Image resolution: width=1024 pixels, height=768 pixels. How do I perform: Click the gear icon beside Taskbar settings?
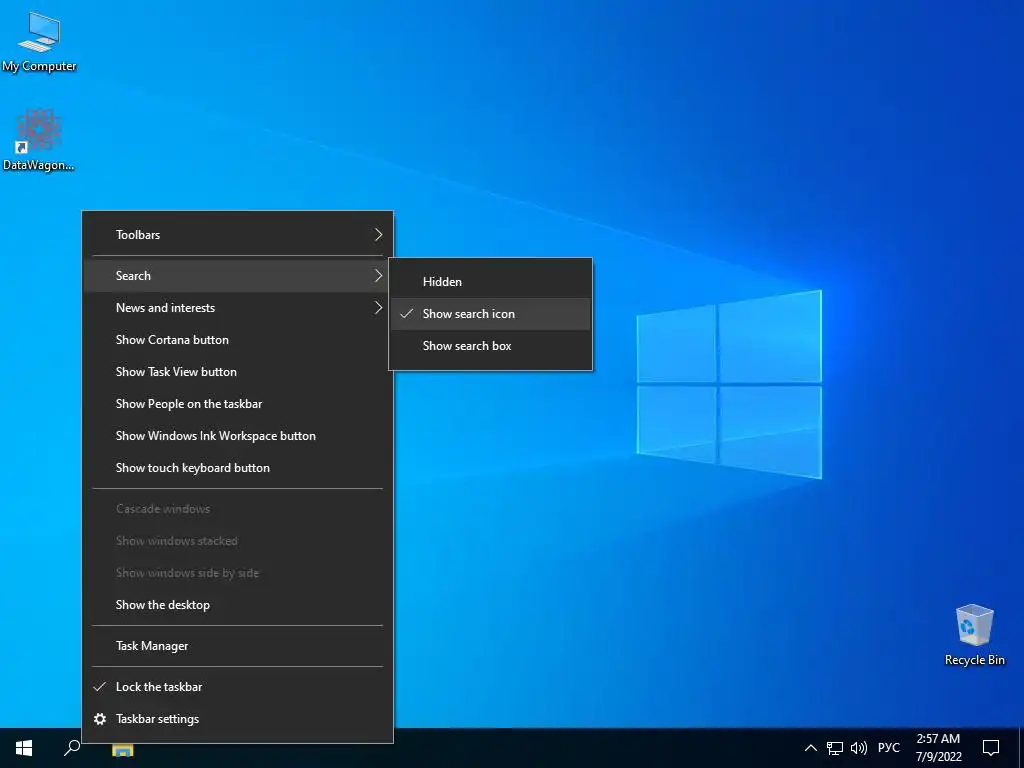tap(100, 719)
